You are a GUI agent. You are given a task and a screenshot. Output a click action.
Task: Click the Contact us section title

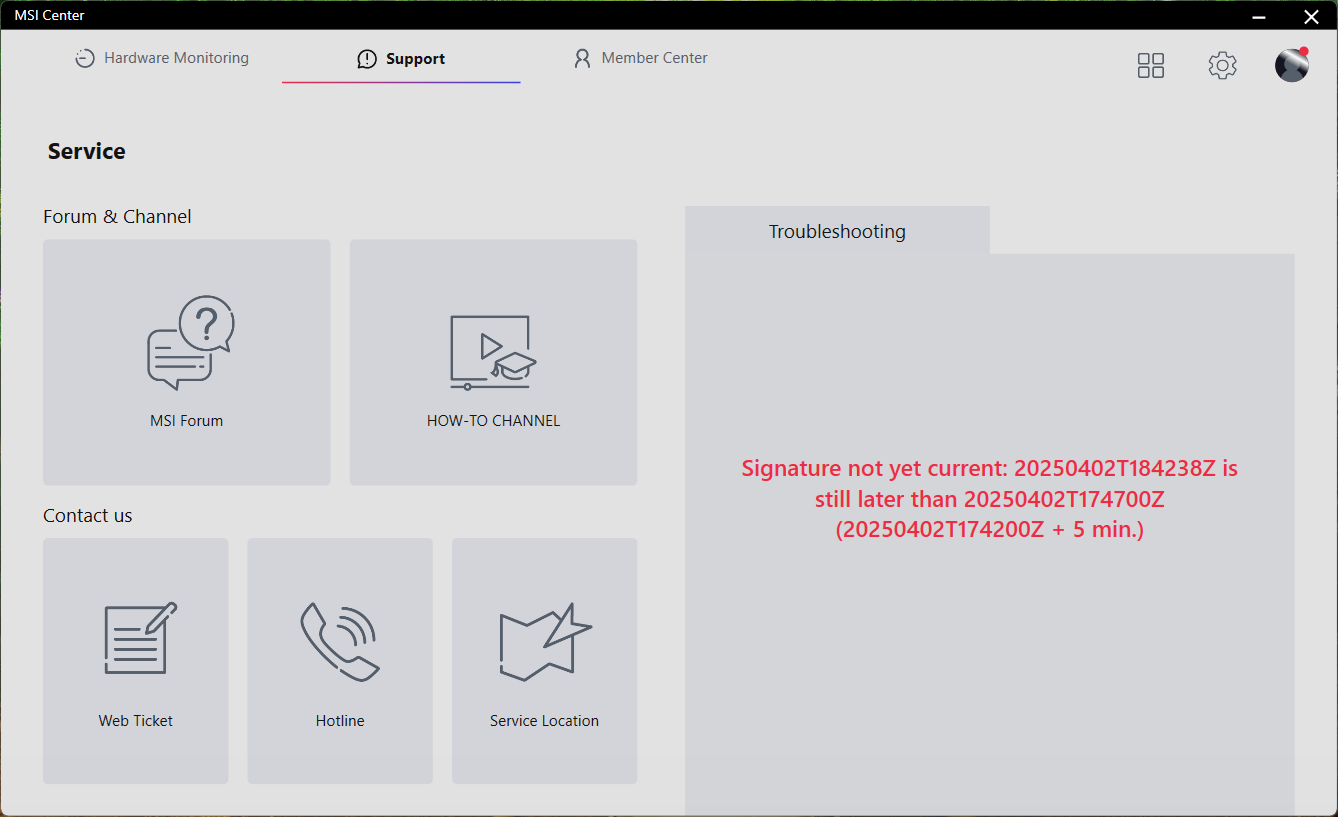(88, 515)
